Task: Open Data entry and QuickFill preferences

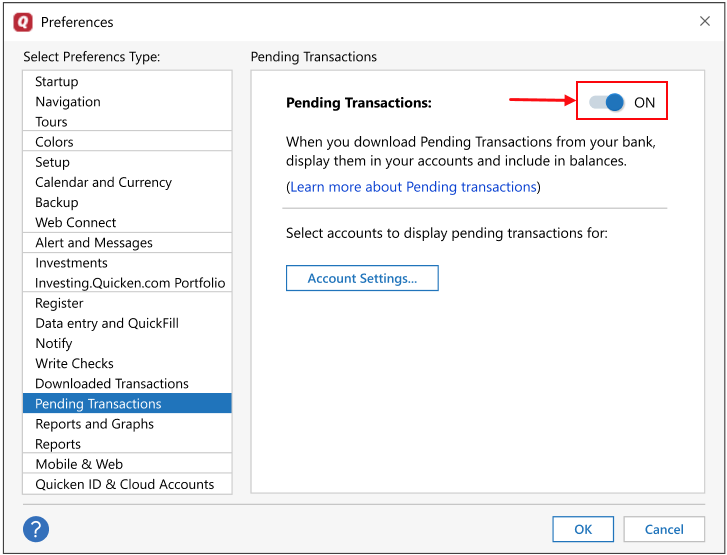Action: [107, 323]
